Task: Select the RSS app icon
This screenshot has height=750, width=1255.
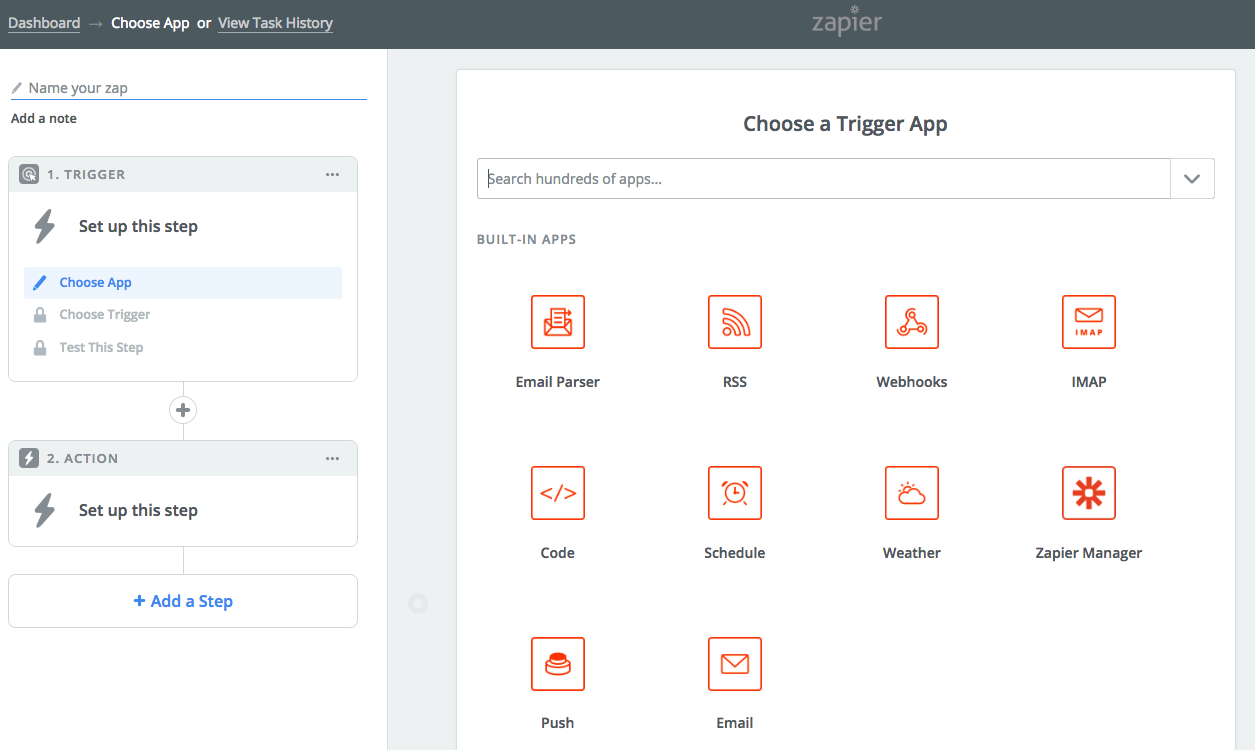Action: point(735,322)
